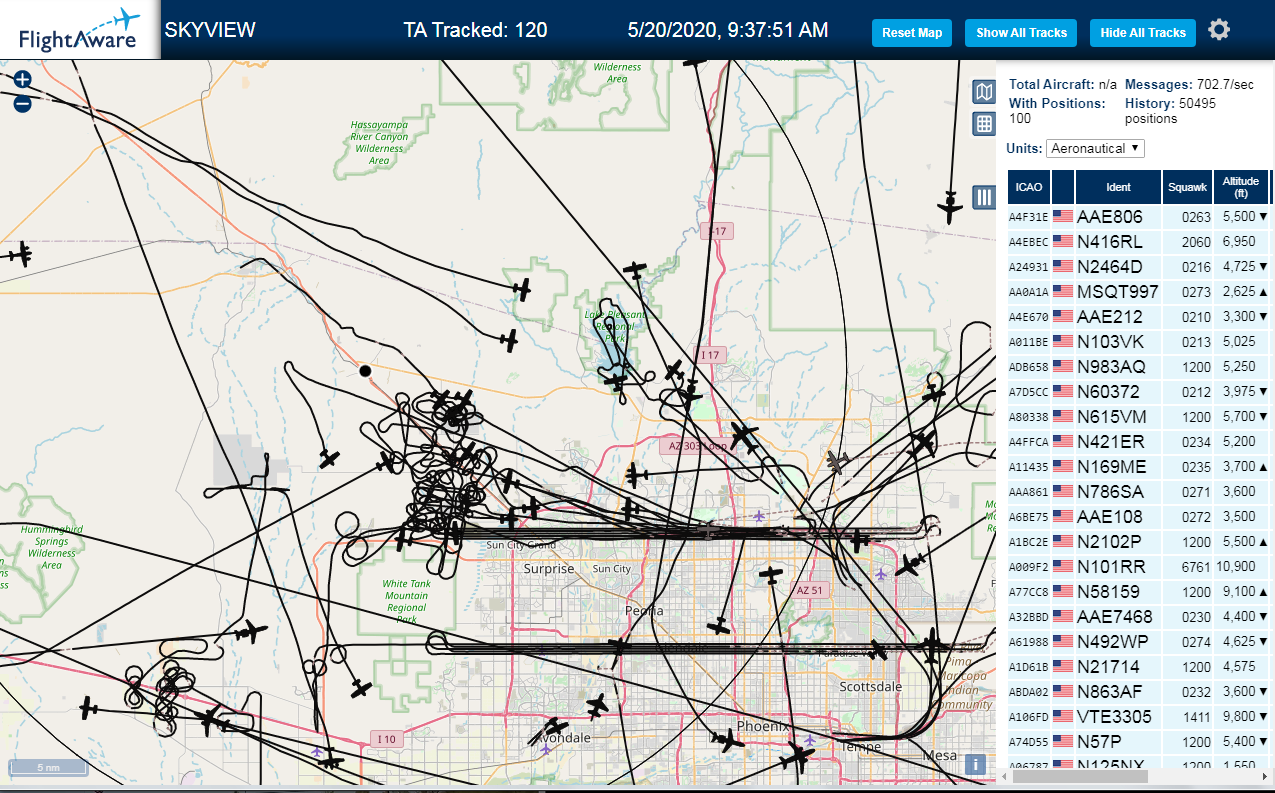Click squawk value 6761
1275x793 pixels.
click(x=1196, y=567)
